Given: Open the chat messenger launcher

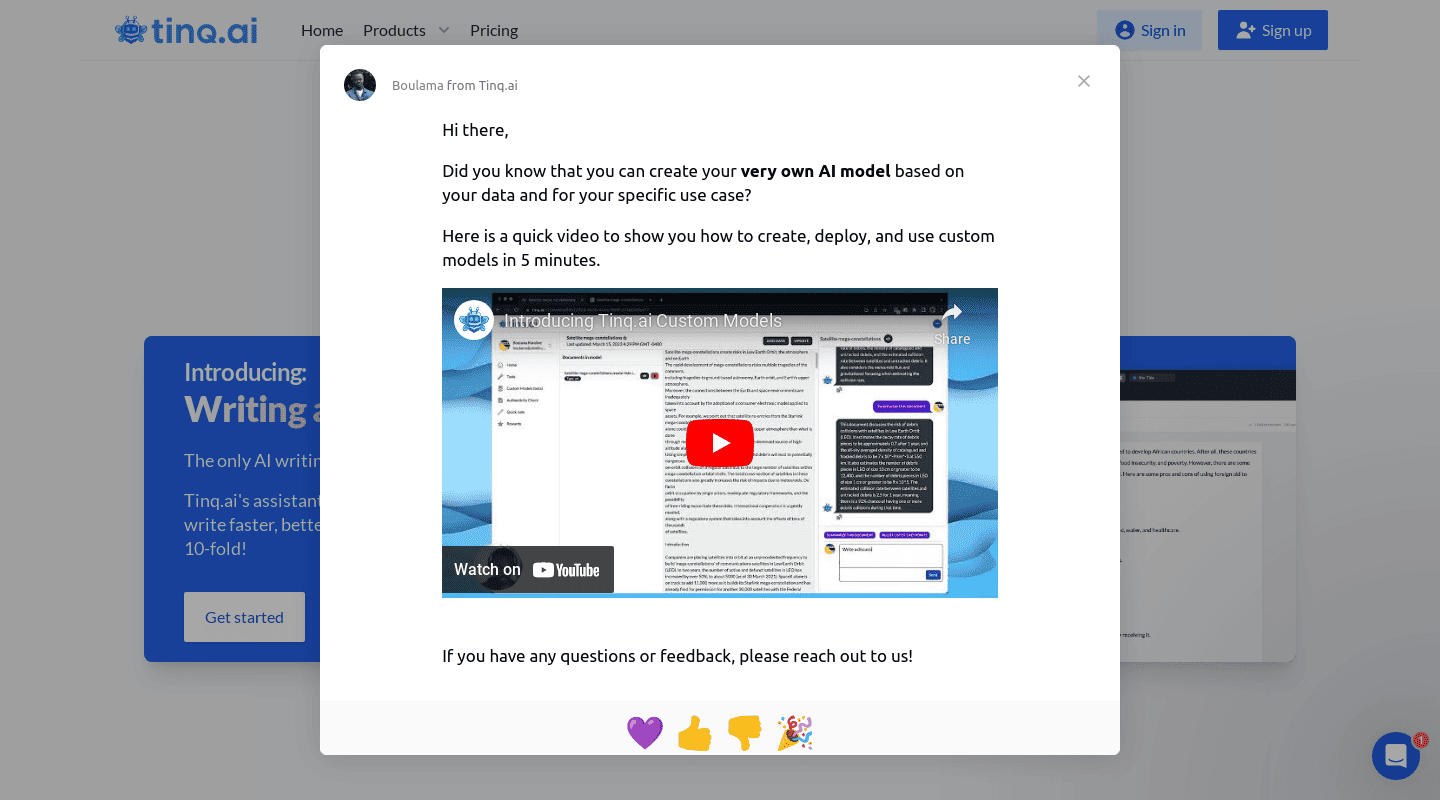Looking at the screenshot, I should click(x=1396, y=756).
